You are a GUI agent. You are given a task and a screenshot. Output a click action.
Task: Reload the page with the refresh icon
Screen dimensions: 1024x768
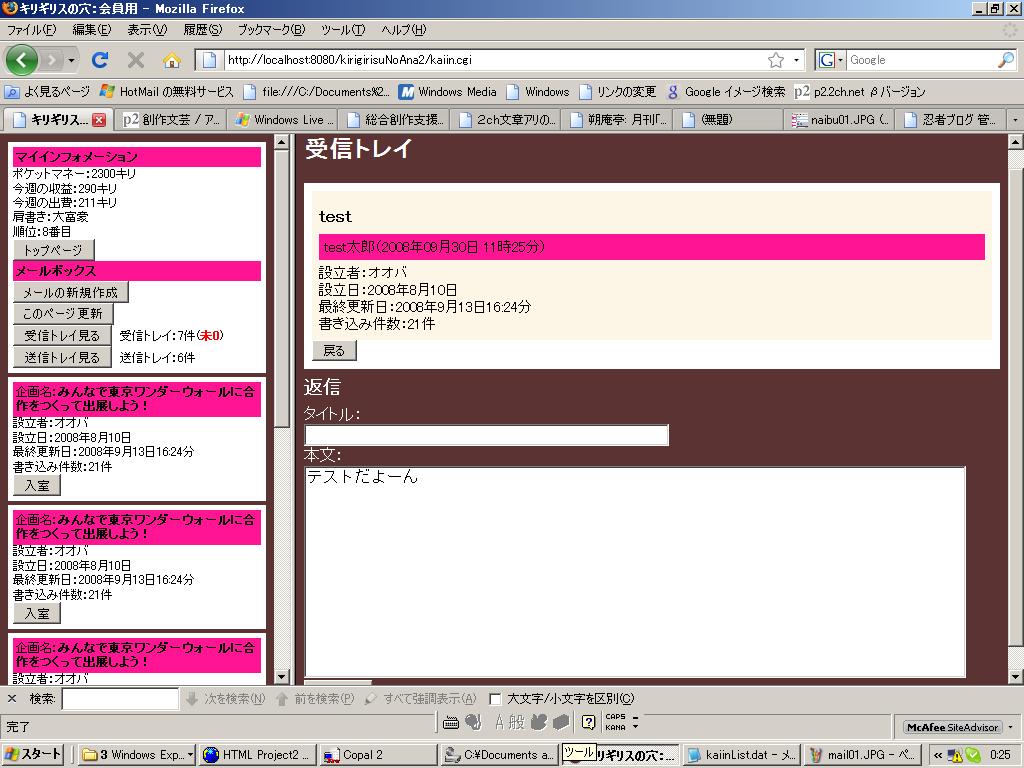[x=100, y=60]
